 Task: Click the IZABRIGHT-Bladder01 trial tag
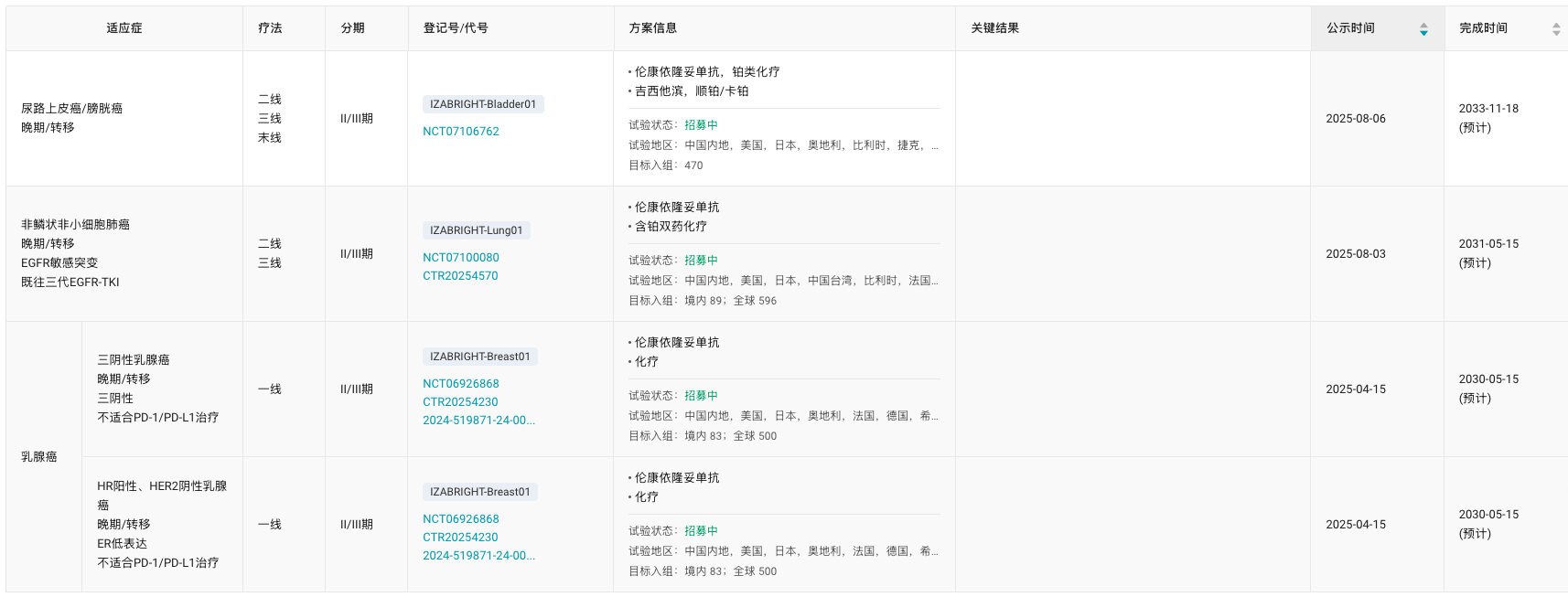tap(483, 104)
